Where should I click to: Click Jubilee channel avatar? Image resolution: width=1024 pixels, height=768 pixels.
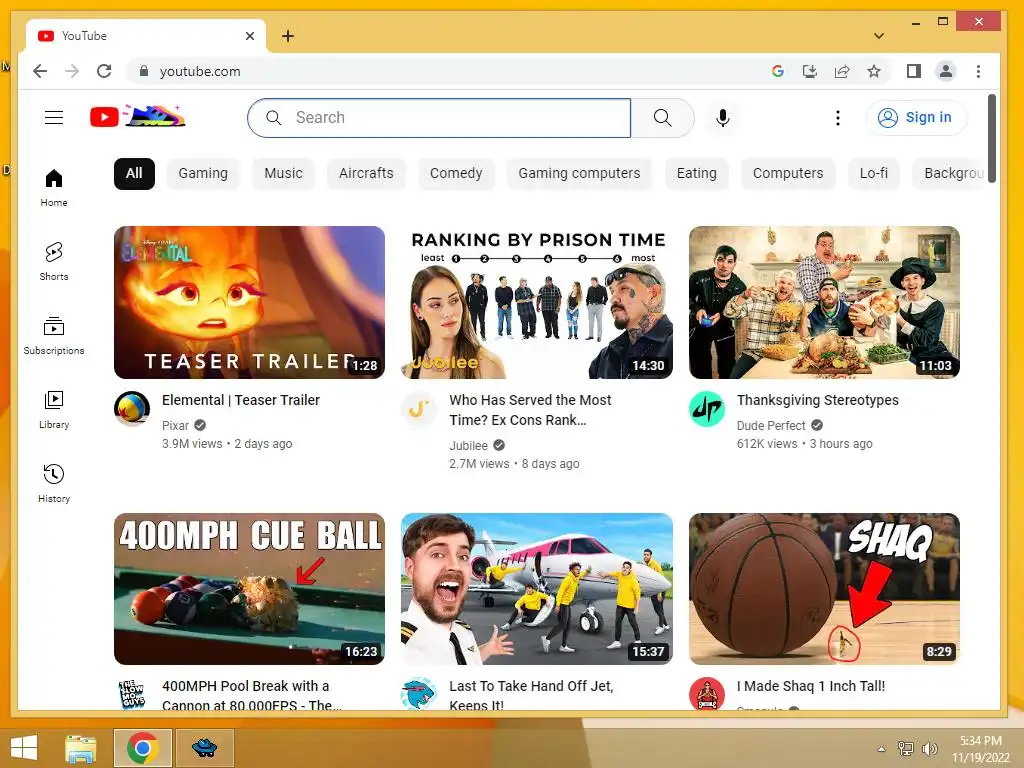point(419,409)
